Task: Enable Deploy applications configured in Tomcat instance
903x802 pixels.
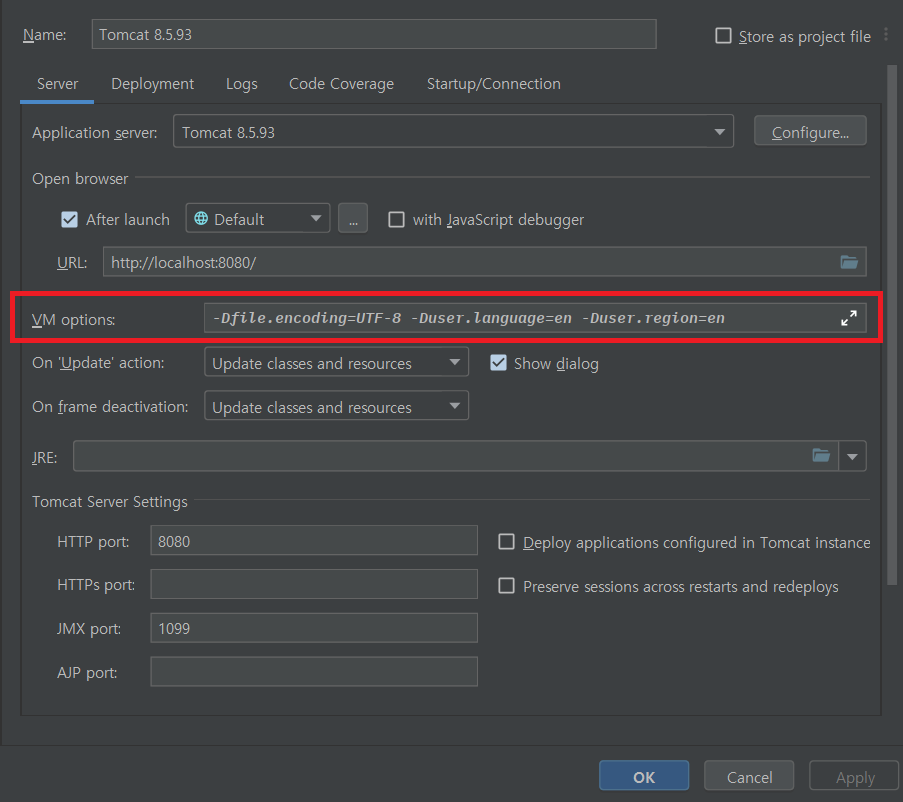Action: pyautogui.click(x=506, y=542)
